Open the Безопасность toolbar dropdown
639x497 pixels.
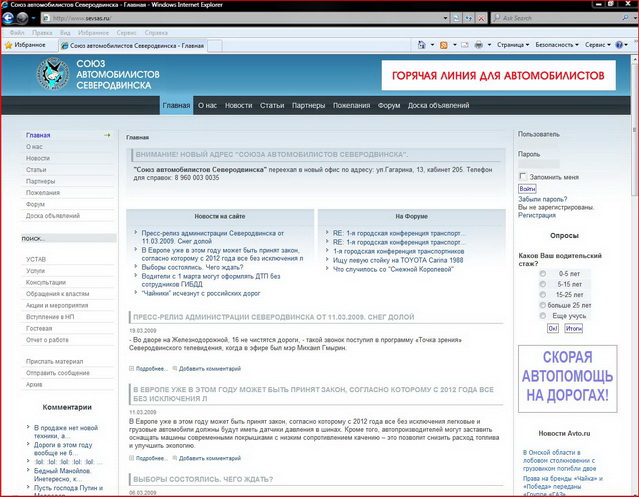(557, 45)
